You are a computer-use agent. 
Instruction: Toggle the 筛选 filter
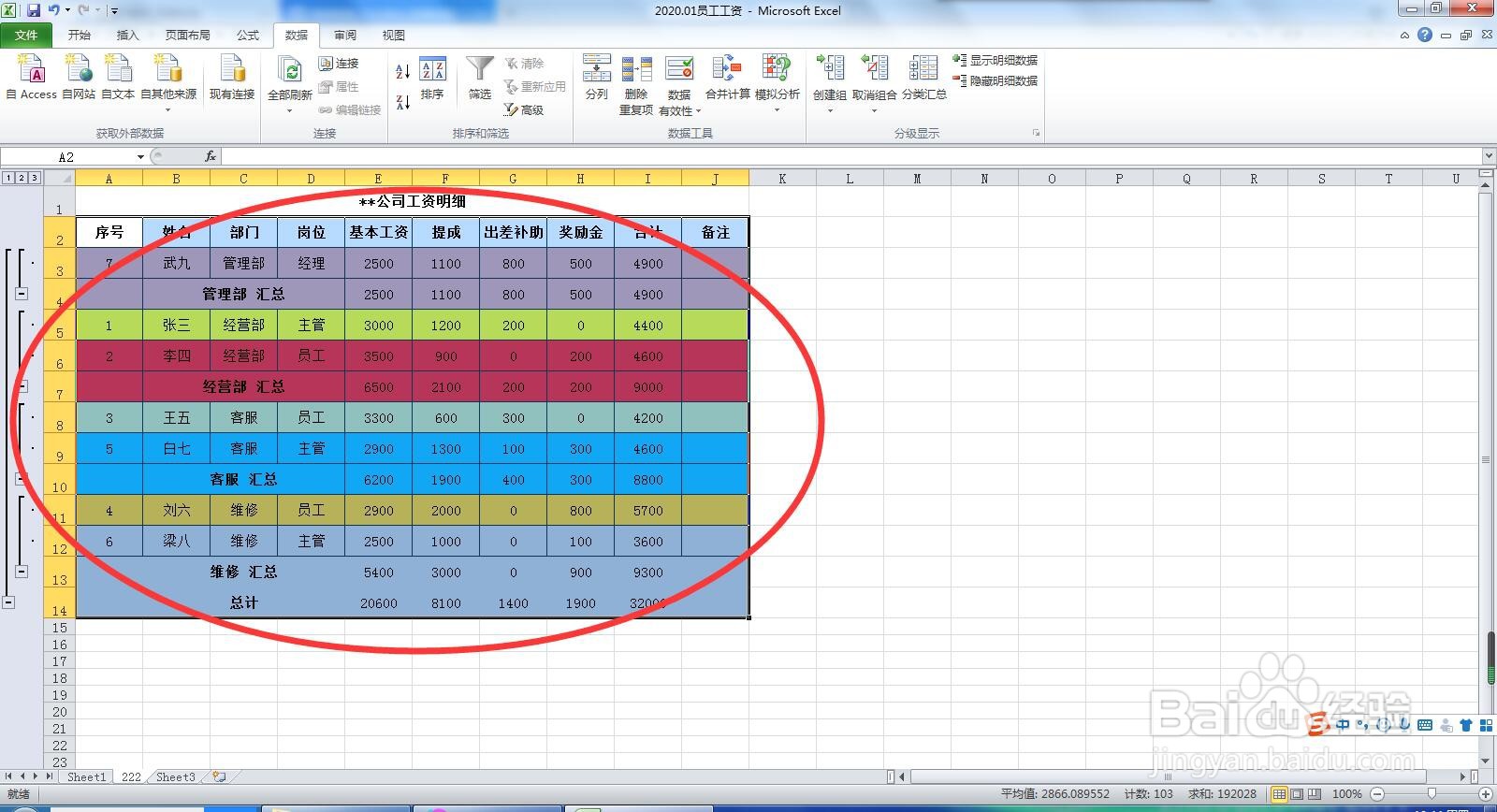pos(480,79)
